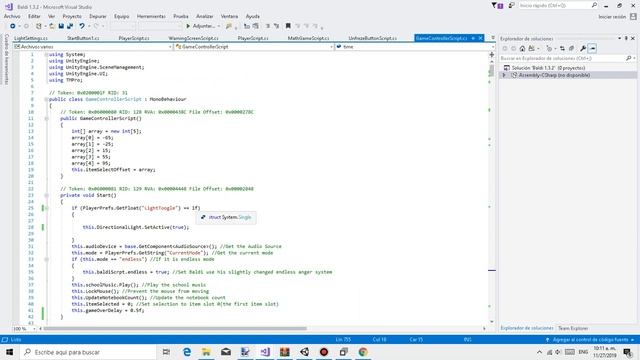Click the Save file icon
This screenshot has height=360, width=640.
(x=61, y=26)
